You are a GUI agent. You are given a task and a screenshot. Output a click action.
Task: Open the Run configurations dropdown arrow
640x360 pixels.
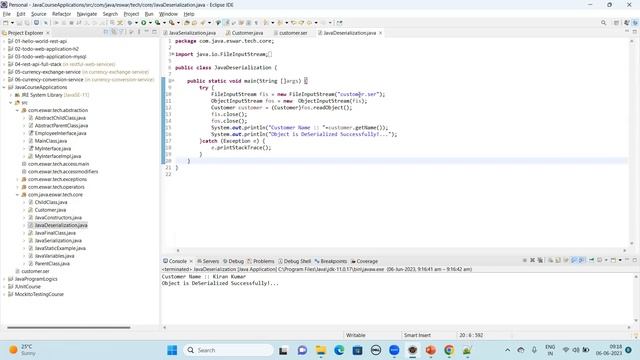(150, 23)
